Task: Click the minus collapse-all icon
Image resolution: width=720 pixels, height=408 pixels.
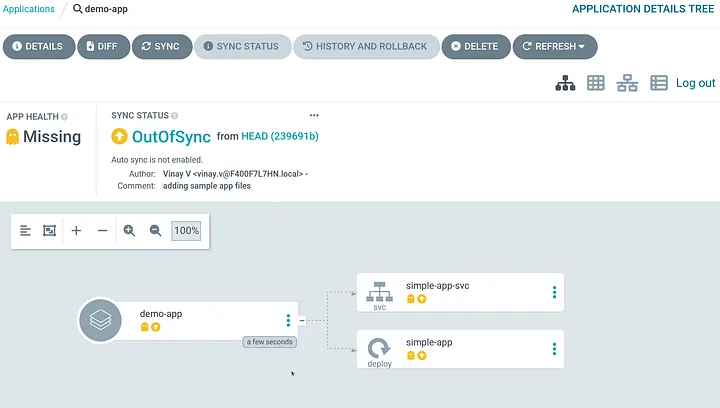Action: (102, 230)
